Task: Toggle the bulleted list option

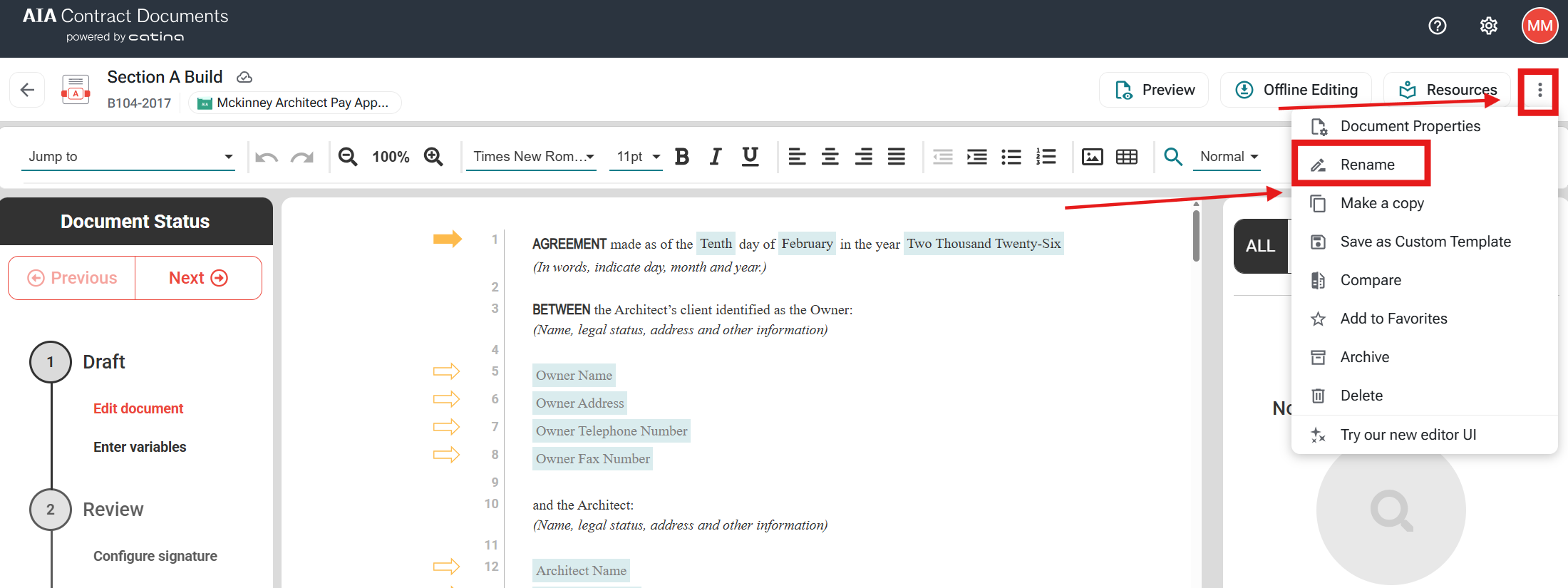Action: [x=1011, y=157]
